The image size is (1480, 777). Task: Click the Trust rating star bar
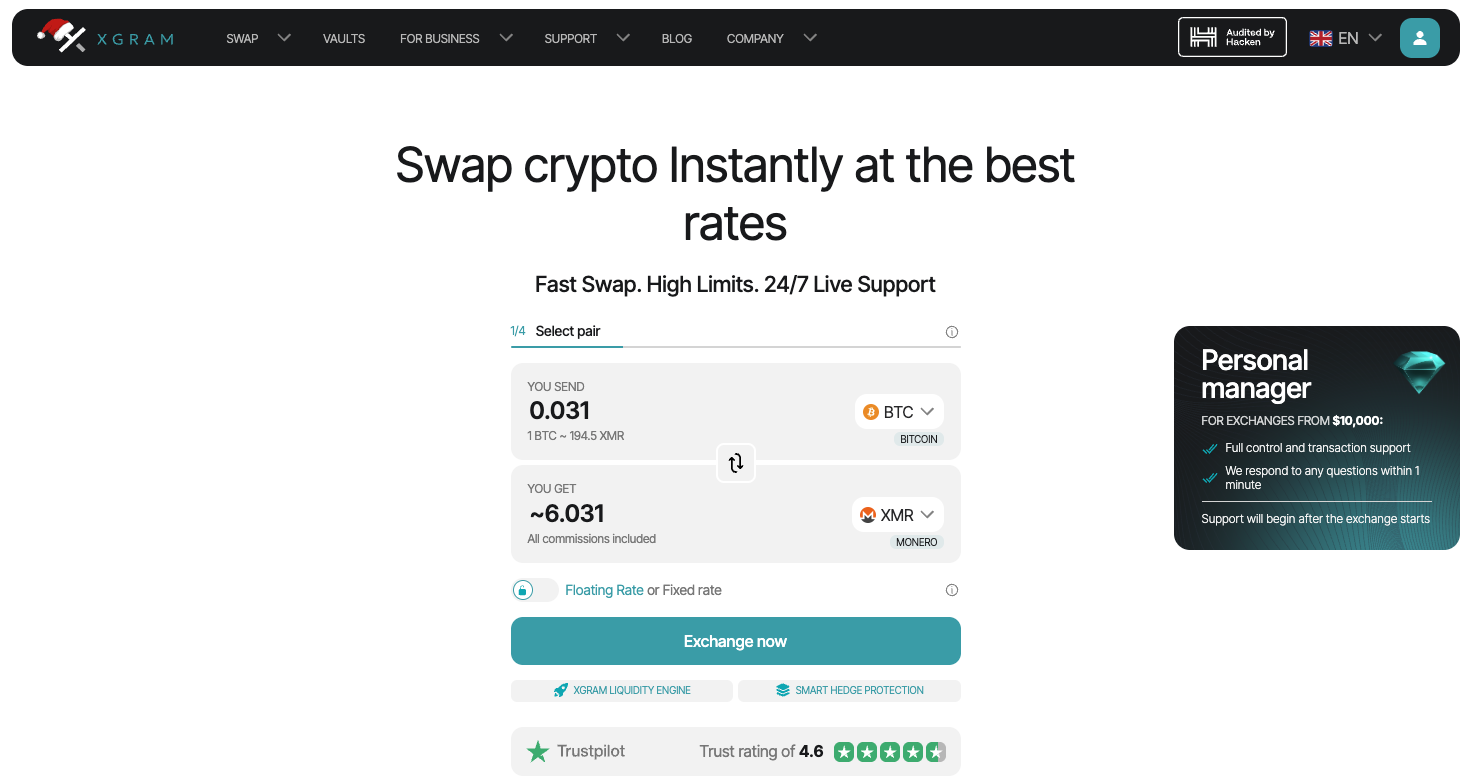889,752
